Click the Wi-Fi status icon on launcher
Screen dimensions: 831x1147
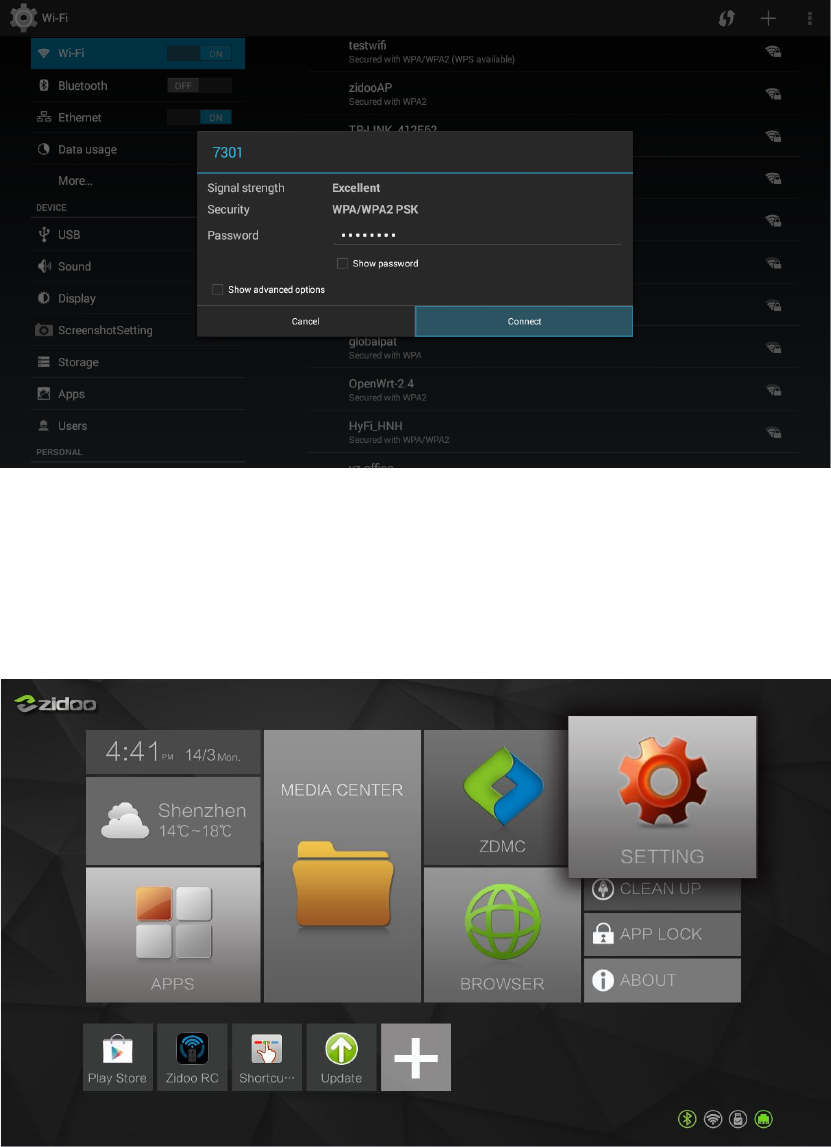[x=712, y=1118]
